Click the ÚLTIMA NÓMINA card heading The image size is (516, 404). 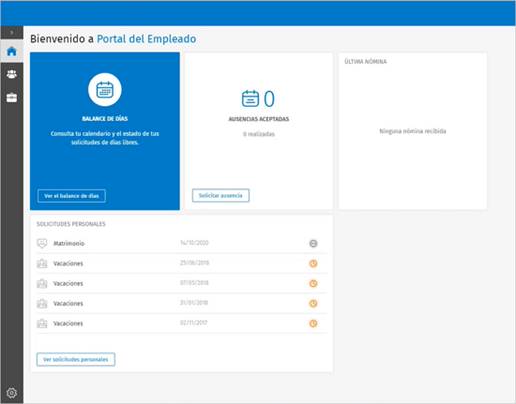366,61
